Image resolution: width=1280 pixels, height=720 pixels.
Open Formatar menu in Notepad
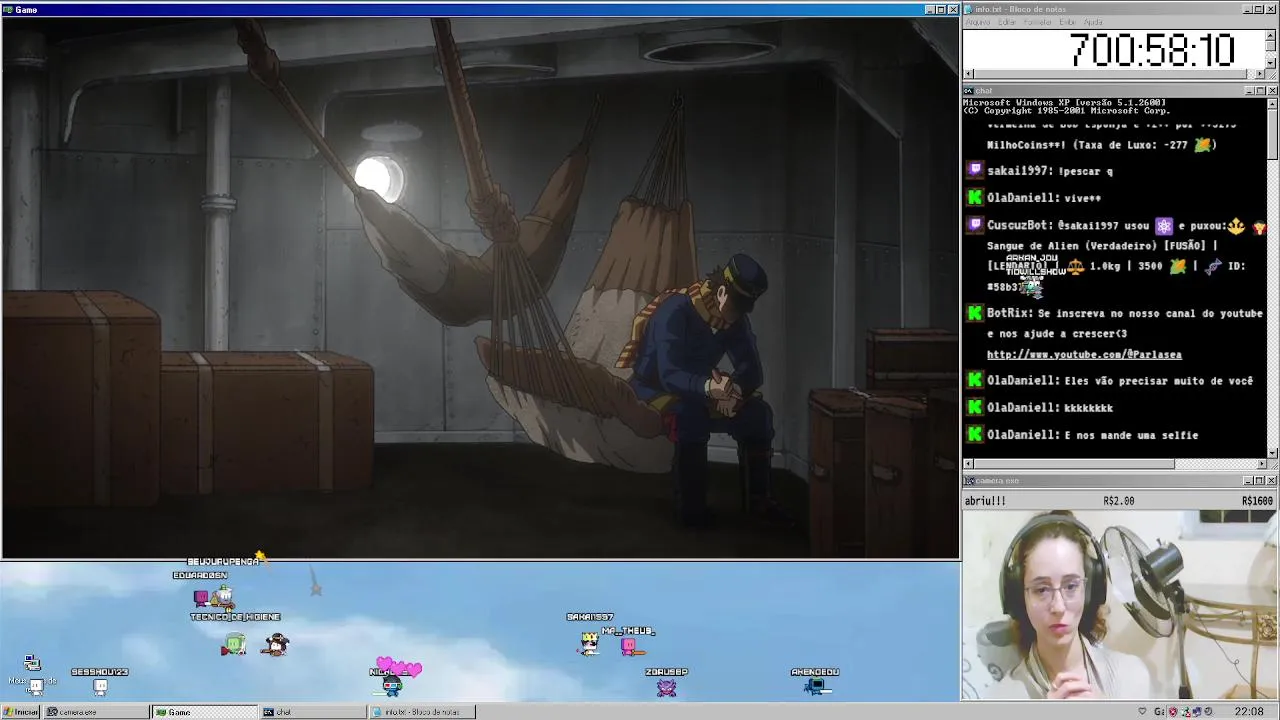click(1038, 22)
